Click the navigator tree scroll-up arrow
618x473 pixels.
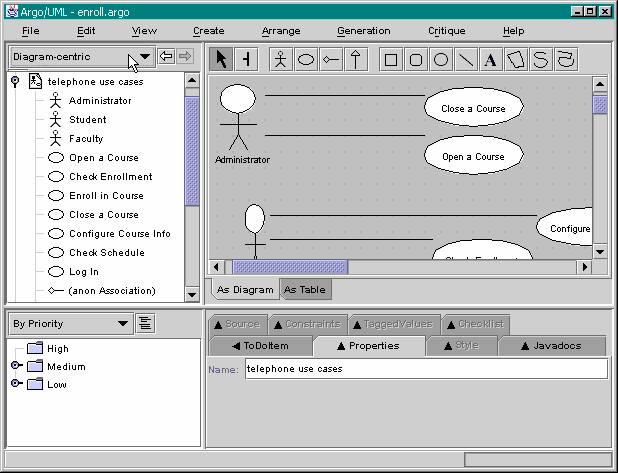(192, 81)
